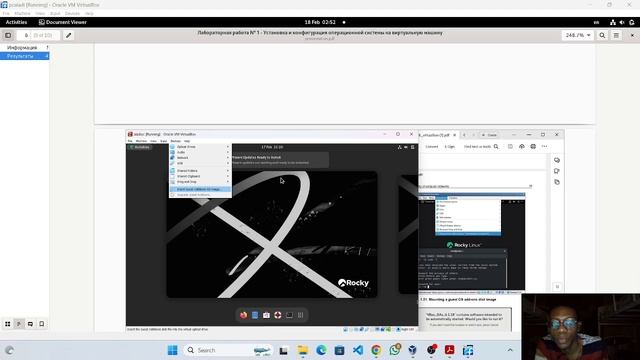Launch Microsoft Edge from the taskbar
This screenshot has height=360, width=640.
321,350
